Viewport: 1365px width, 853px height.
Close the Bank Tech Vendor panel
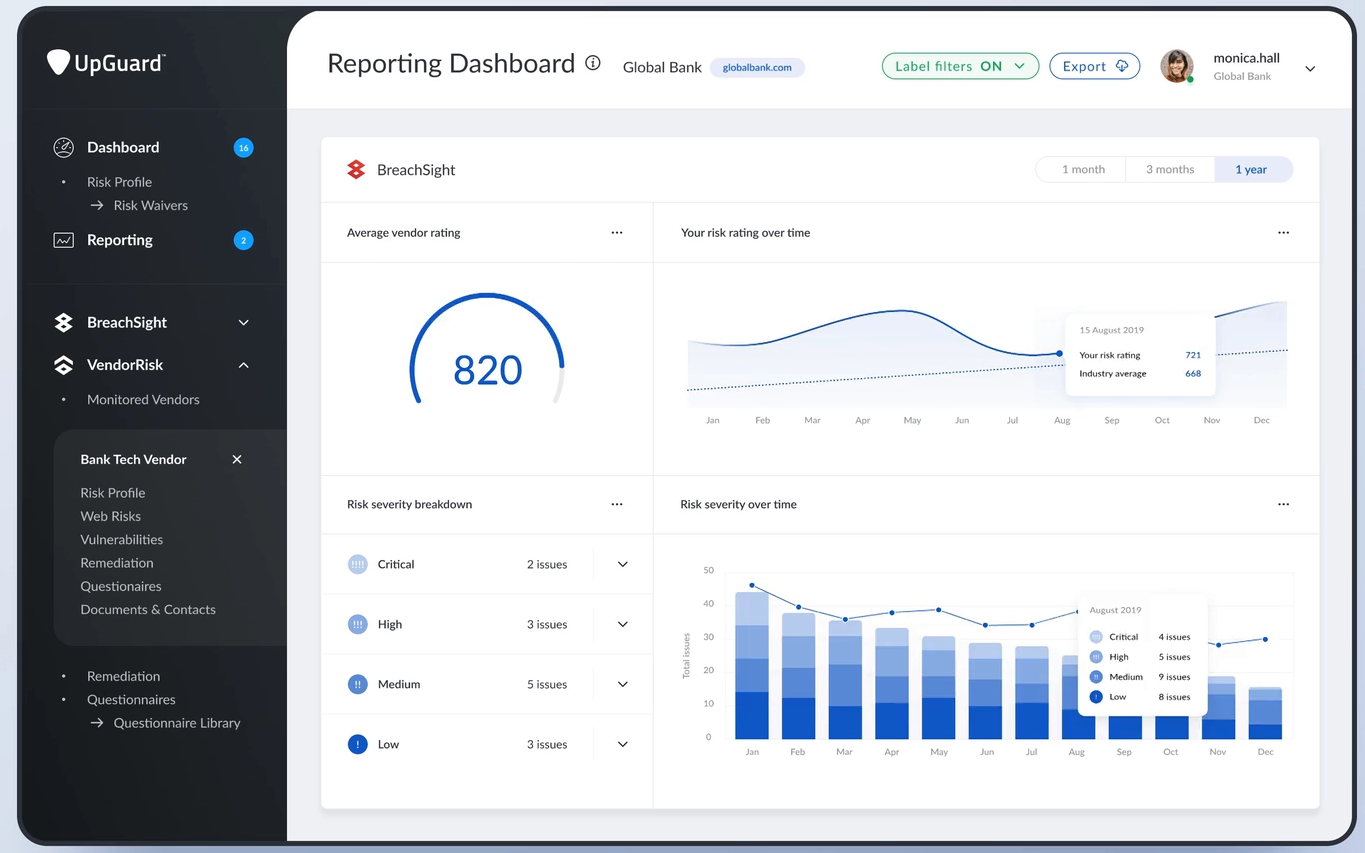click(x=237, y=459)
